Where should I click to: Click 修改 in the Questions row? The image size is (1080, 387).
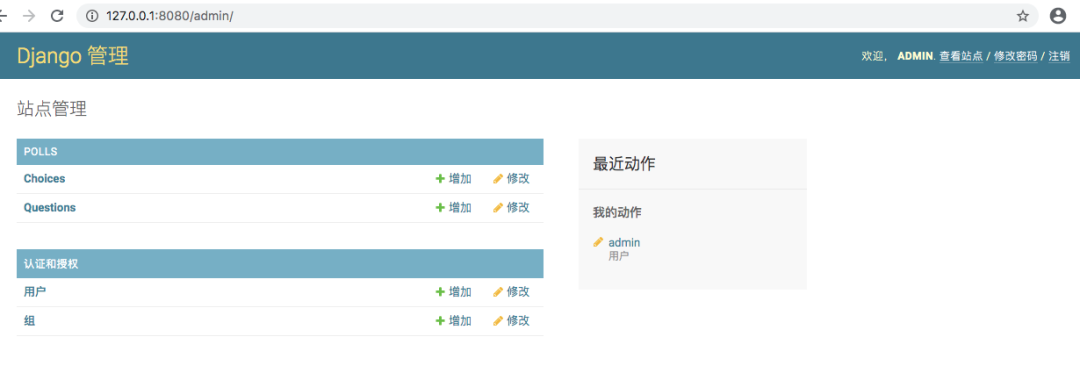tap(512, 207)
